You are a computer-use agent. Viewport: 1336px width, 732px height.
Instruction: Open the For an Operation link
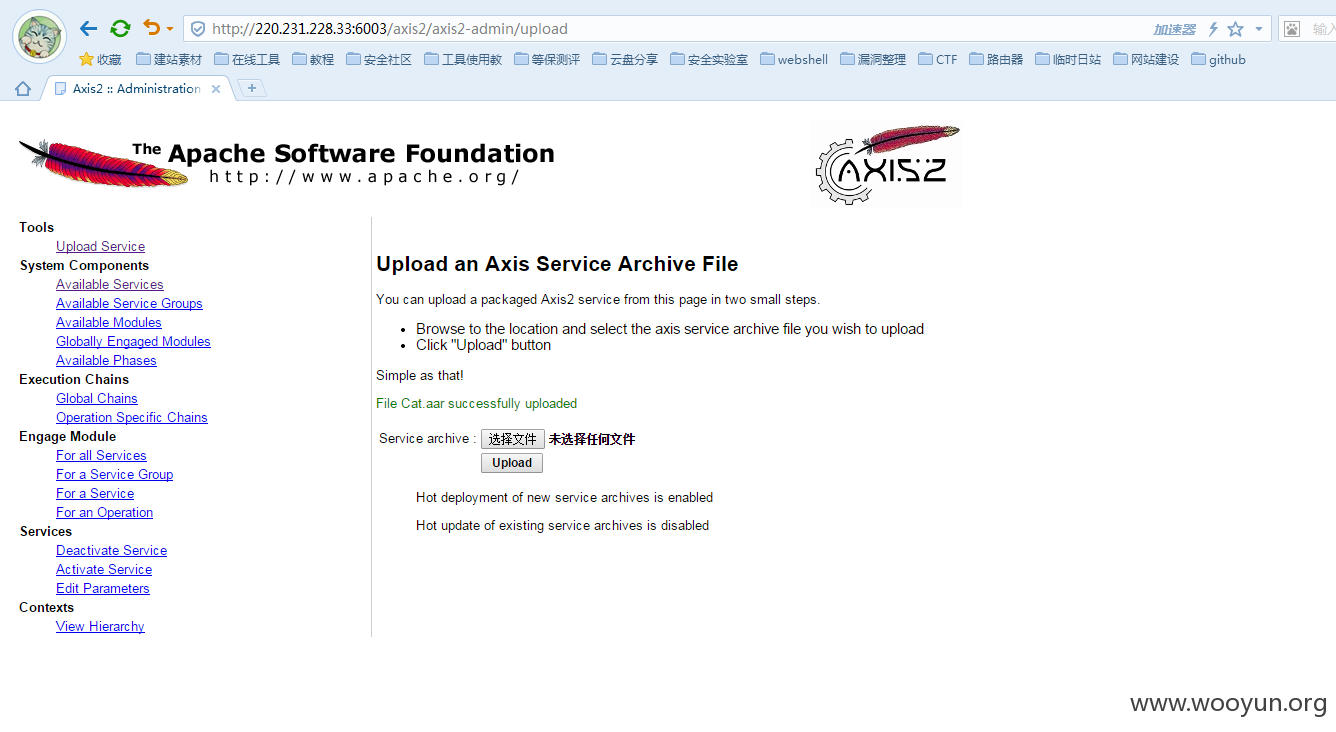[x=104, y=512]
